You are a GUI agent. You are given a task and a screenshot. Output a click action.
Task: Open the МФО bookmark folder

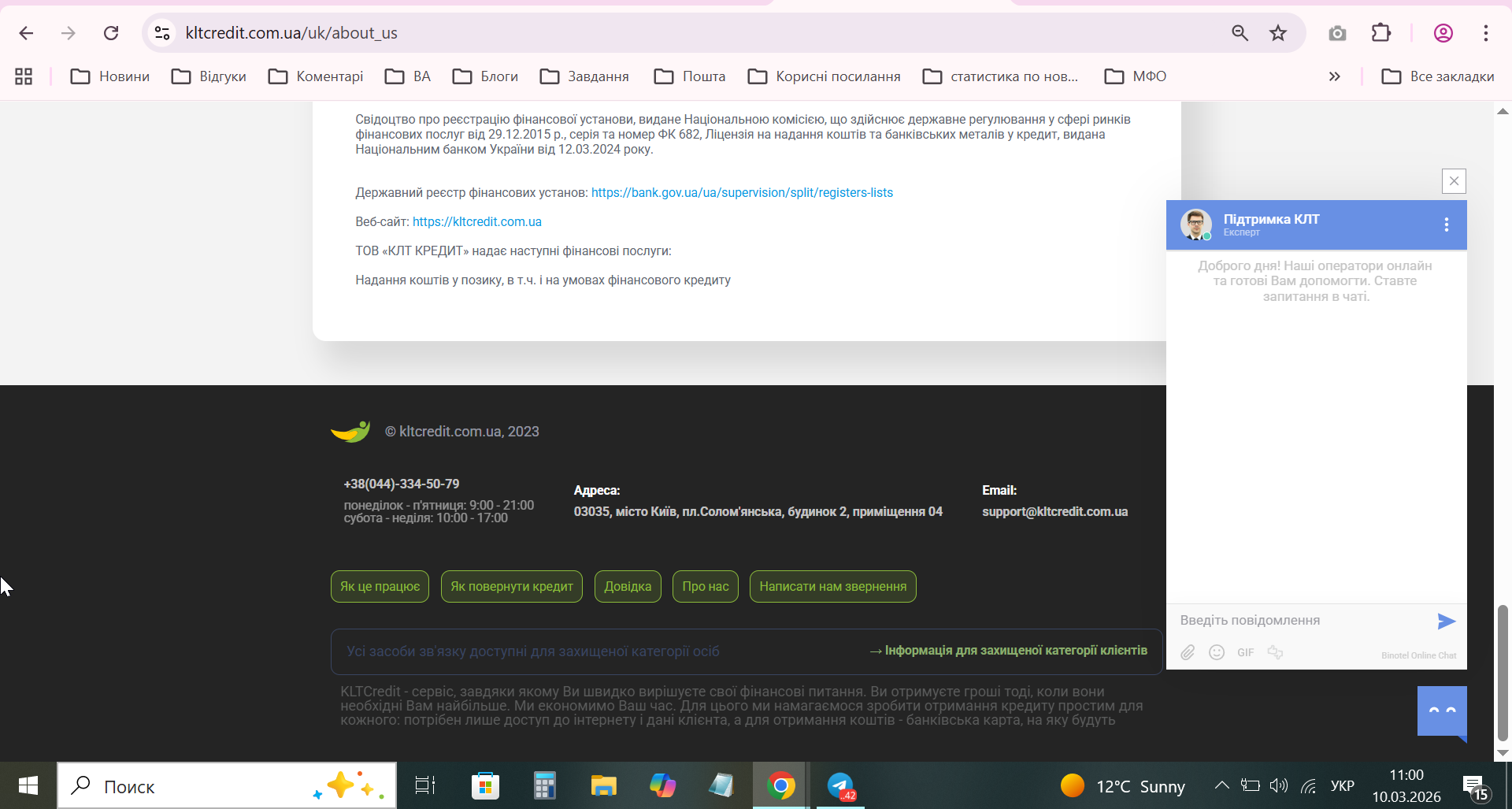point(1136,76)
